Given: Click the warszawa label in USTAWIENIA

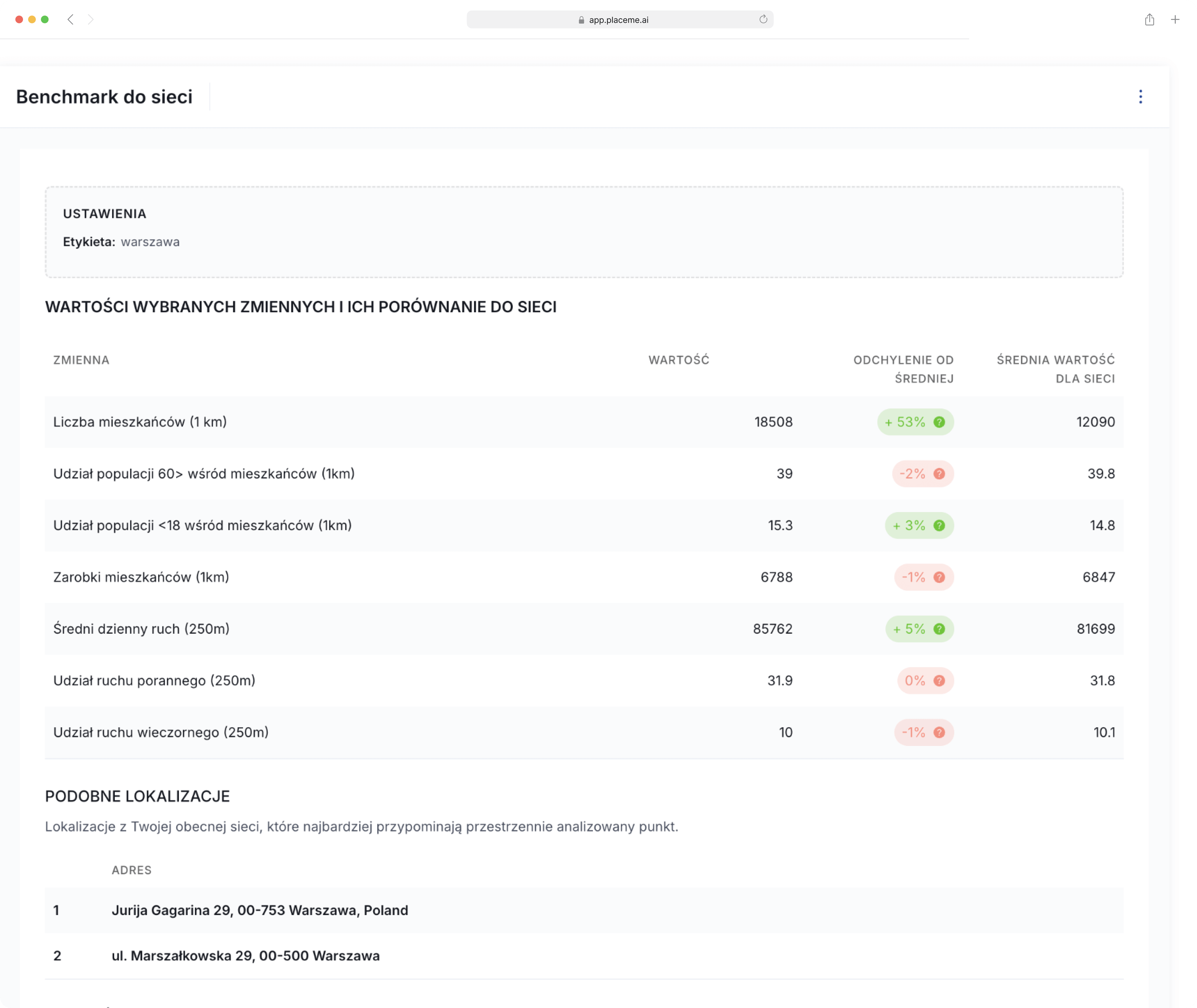Looking at the screenshot, I should pos(150,242).
